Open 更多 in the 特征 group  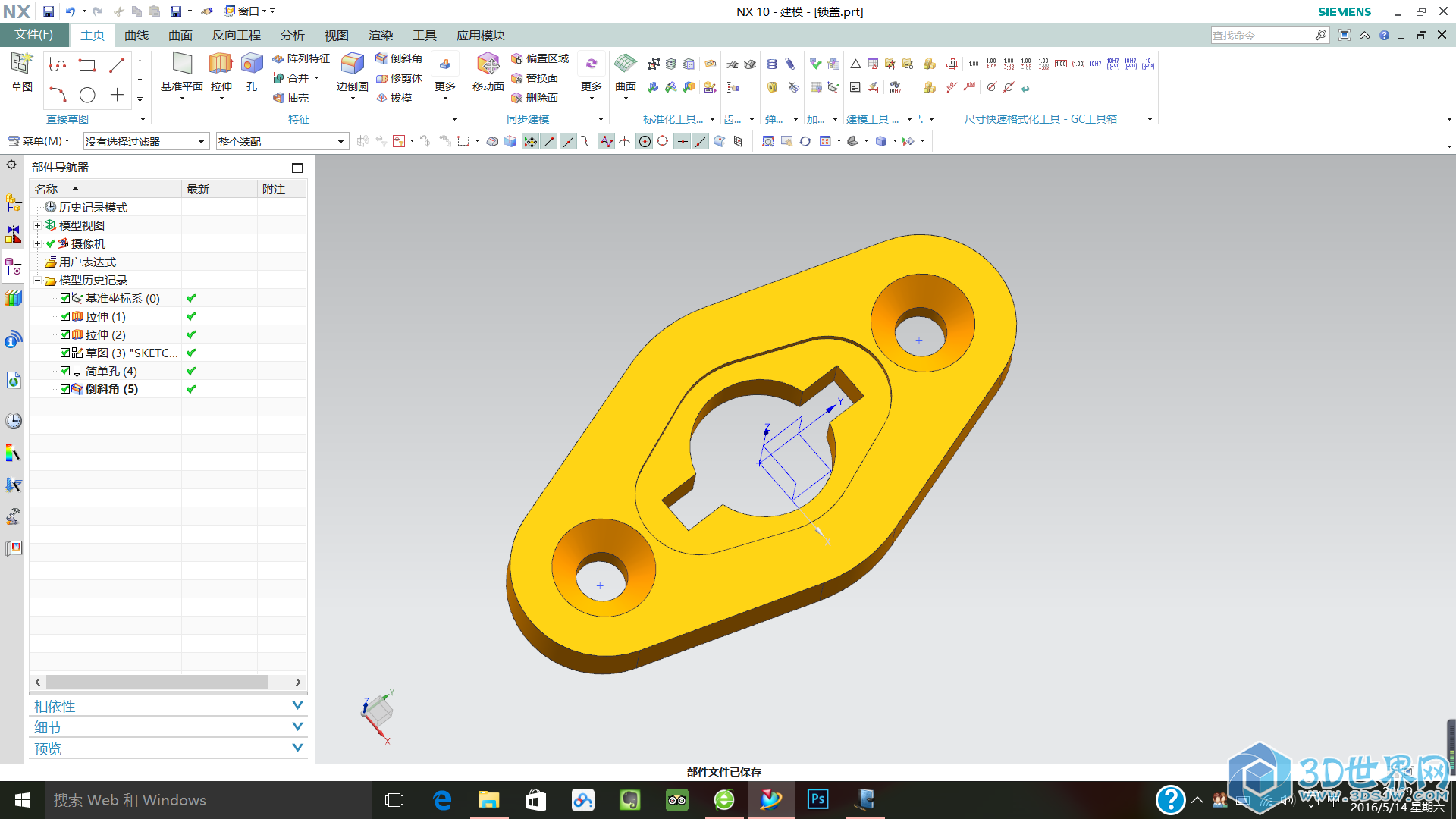click(445, 77)
